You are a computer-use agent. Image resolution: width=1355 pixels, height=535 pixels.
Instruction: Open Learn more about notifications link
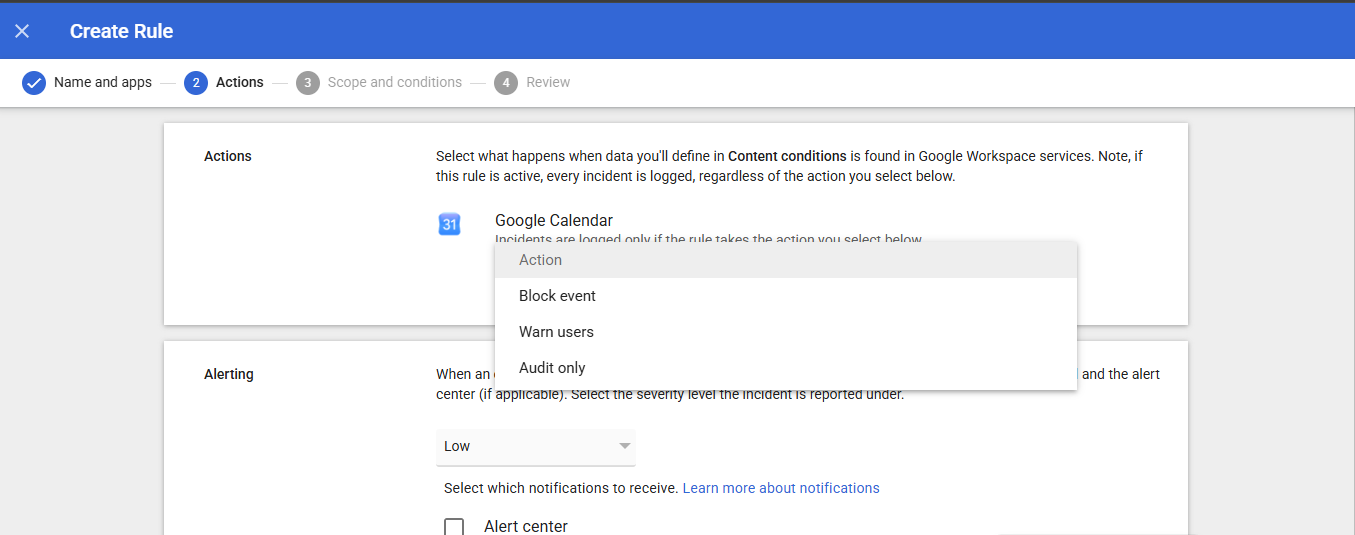pos(781,488)
